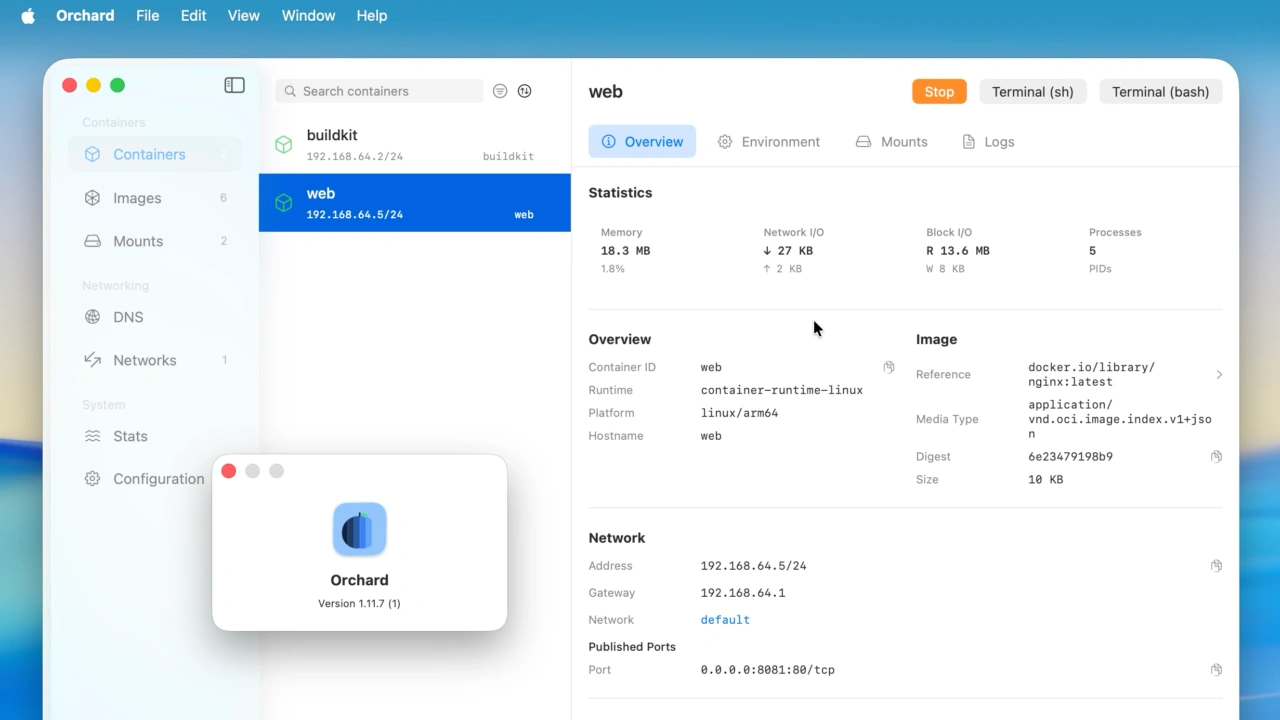The height and width of the screenshot is (720, 1280).
Task: Click the filter containers icon
Action: click(500, 91)
